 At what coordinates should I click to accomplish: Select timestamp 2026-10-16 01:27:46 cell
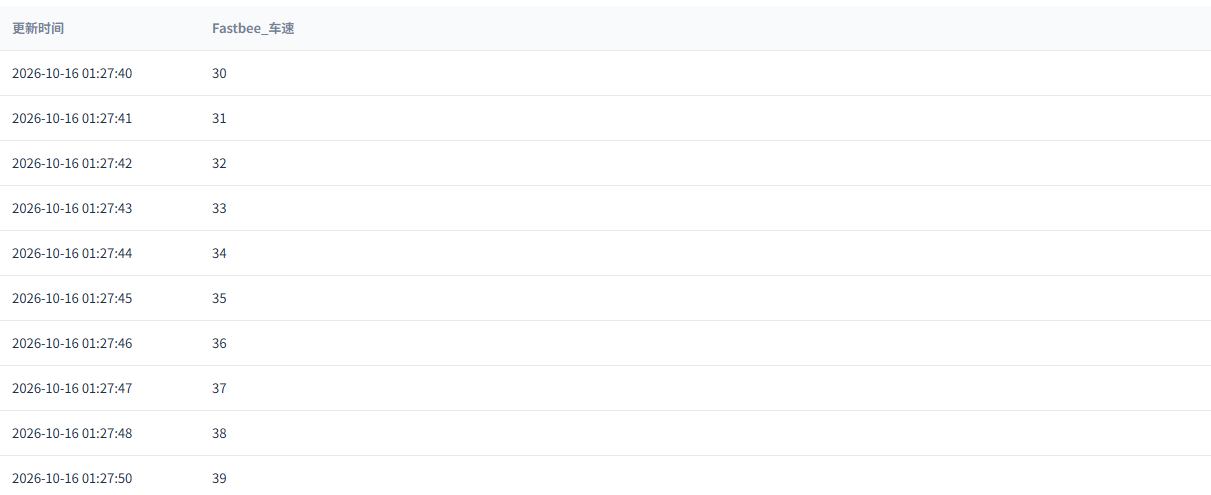(x=72, y=343)
